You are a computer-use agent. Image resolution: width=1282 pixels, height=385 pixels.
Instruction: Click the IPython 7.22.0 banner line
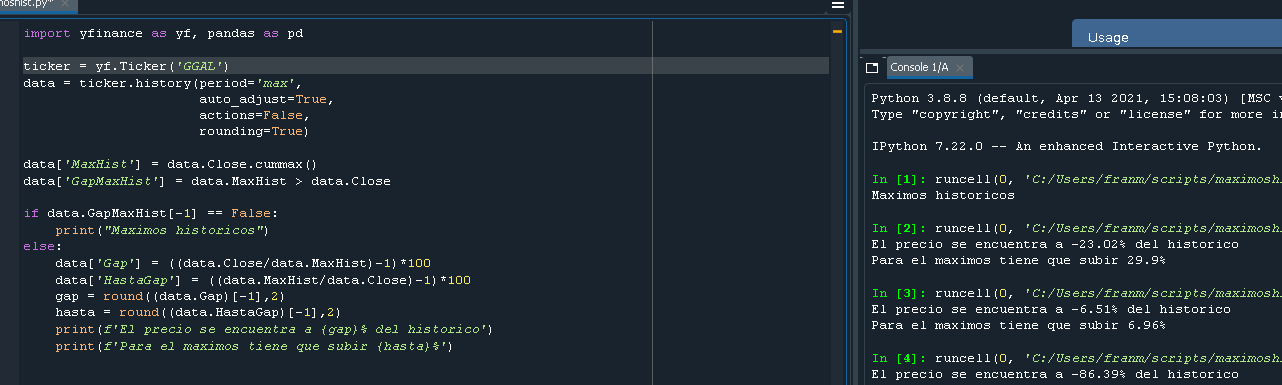[x=1067, y=146]
